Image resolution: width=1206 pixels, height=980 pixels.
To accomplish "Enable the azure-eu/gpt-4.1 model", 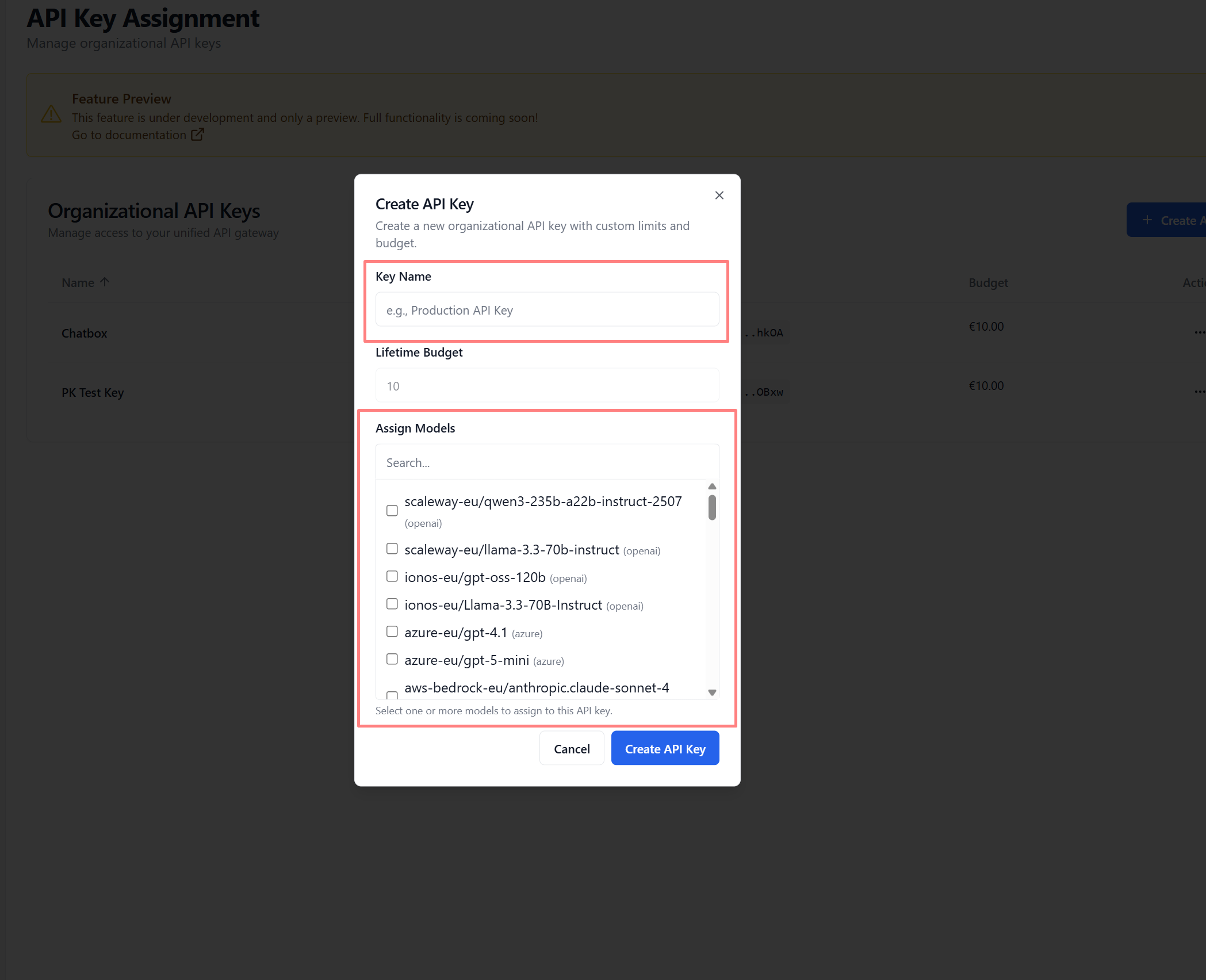I will 392,631.
